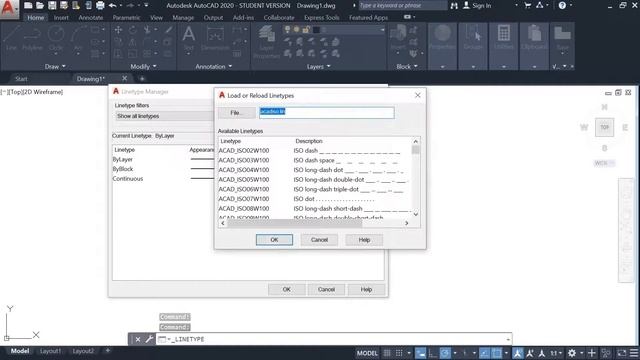640x360 pixels.
Task: Click the status bar settings gear icon
Action: 572,353
